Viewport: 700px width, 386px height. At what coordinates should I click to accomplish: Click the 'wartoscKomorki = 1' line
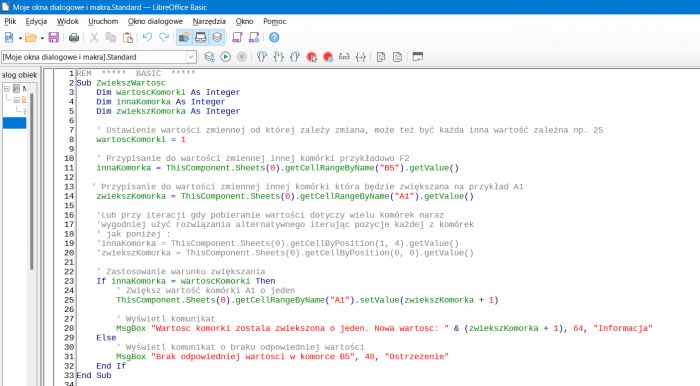tap(141, 140)
